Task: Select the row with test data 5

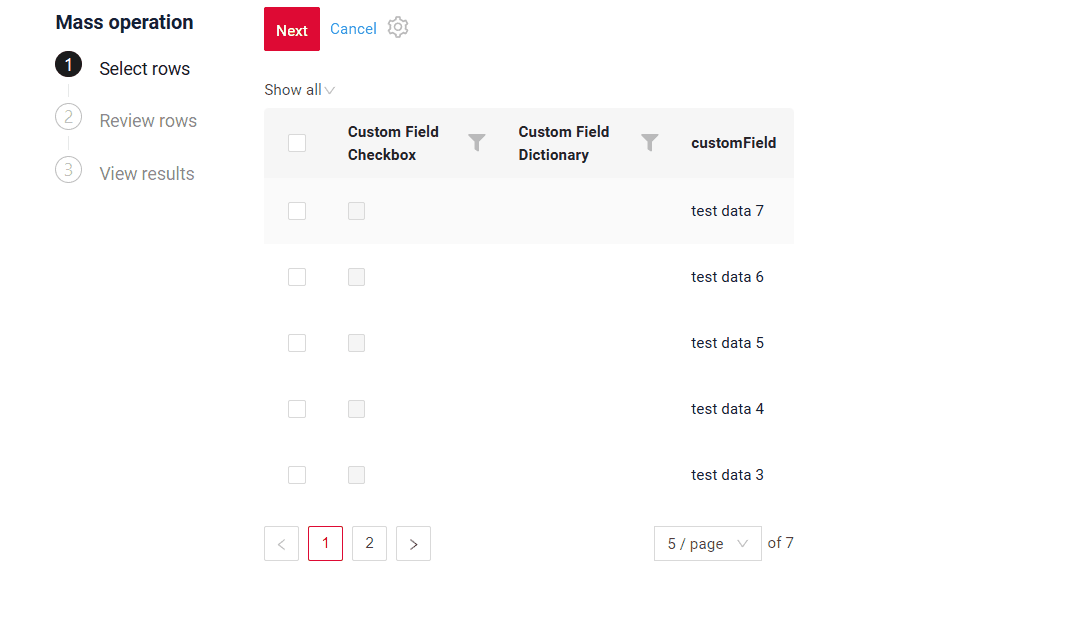Action: [x=297, y=343]
